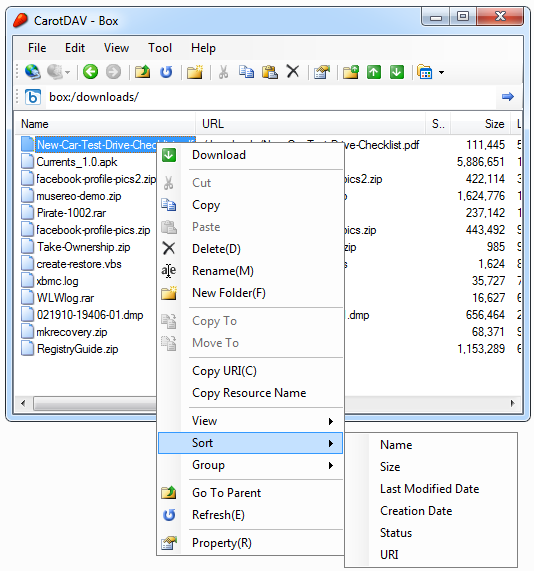Viewport: 534px width, 571px height.
Task: Click the folder upload toolbar icon
Action: (x=351, y=72)
